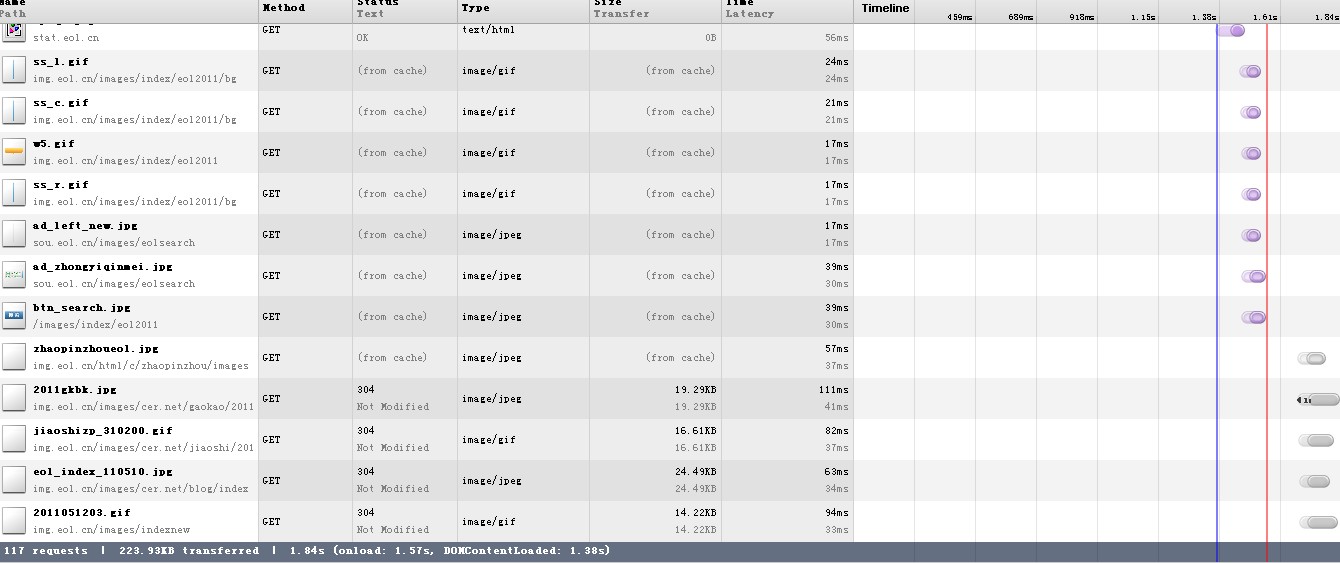Open the 2011051203.gif request name
The image size is (1340, 563).
point(81,513)
